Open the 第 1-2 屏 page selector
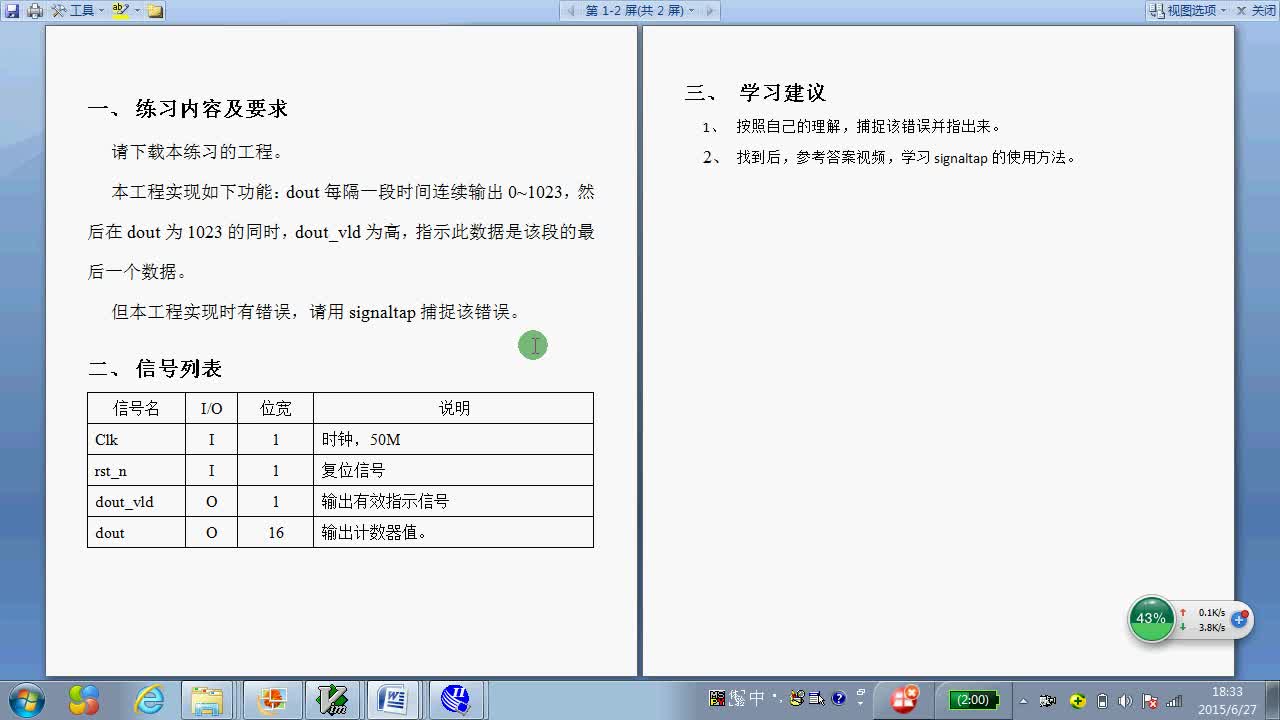Image resolution: width=1280 pixels, height=720 pixels. click(x=640, y=10)
